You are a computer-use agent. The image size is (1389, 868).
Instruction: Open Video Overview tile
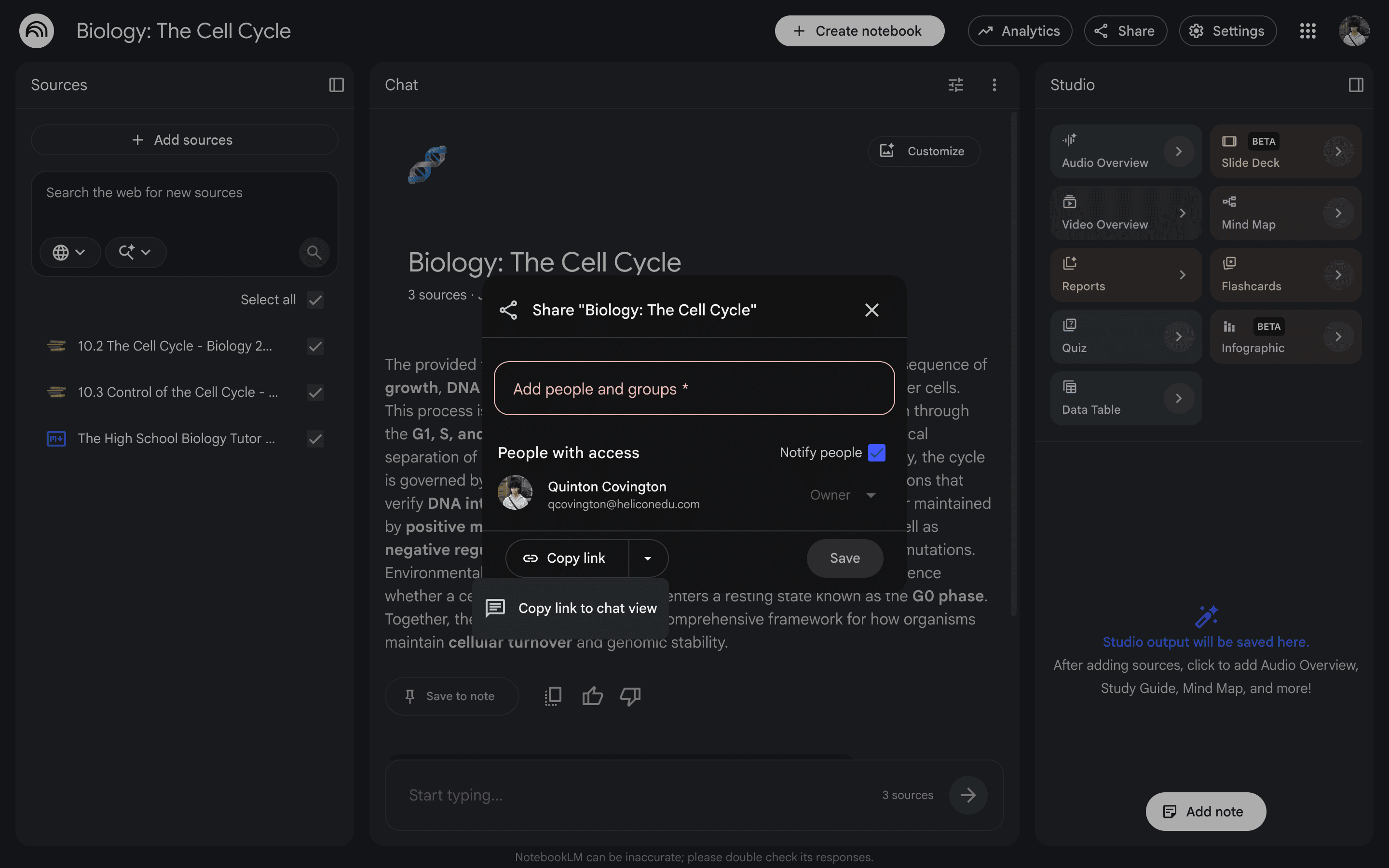(x=1126, y=213)
